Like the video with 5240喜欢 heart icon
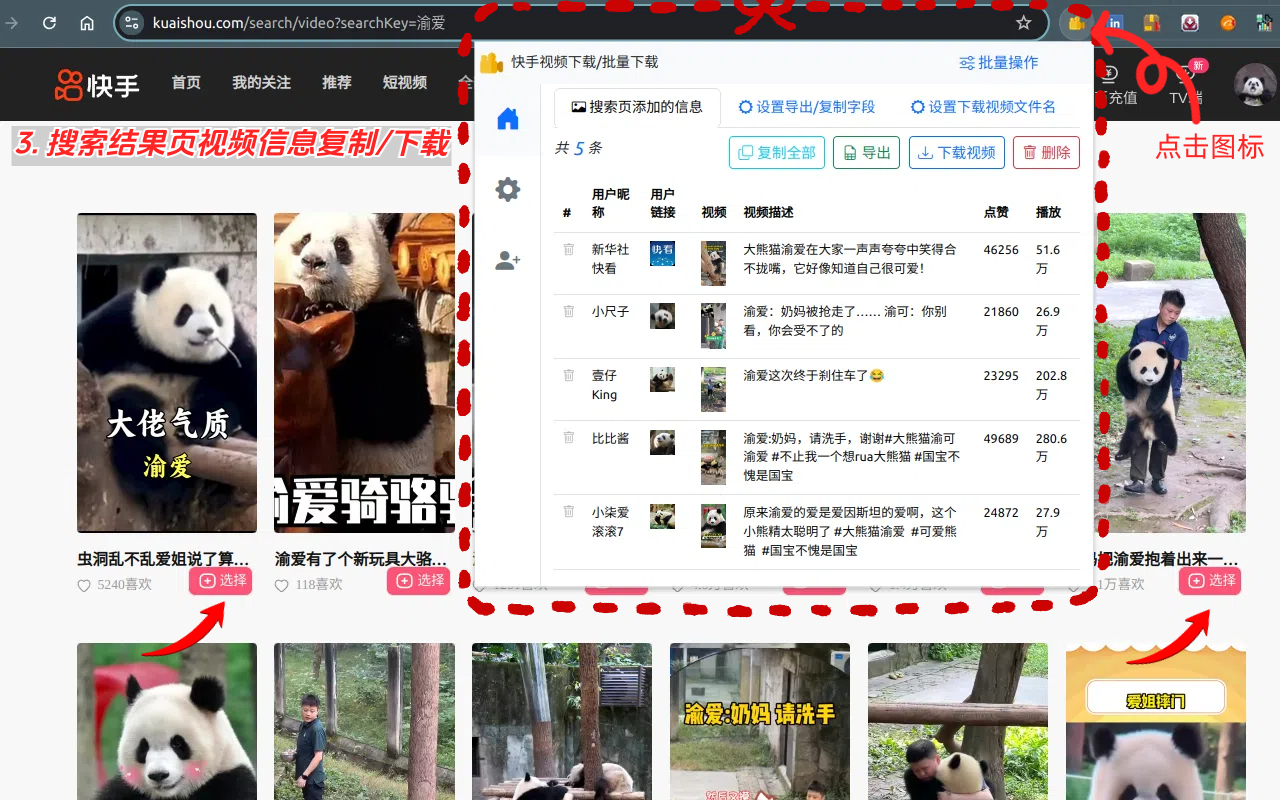This screenshot has width=1280, height=800. pos(84,585)
